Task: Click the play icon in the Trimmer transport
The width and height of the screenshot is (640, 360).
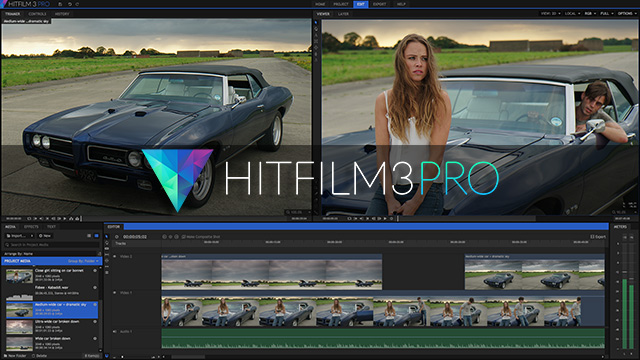Action: [64, 219]
